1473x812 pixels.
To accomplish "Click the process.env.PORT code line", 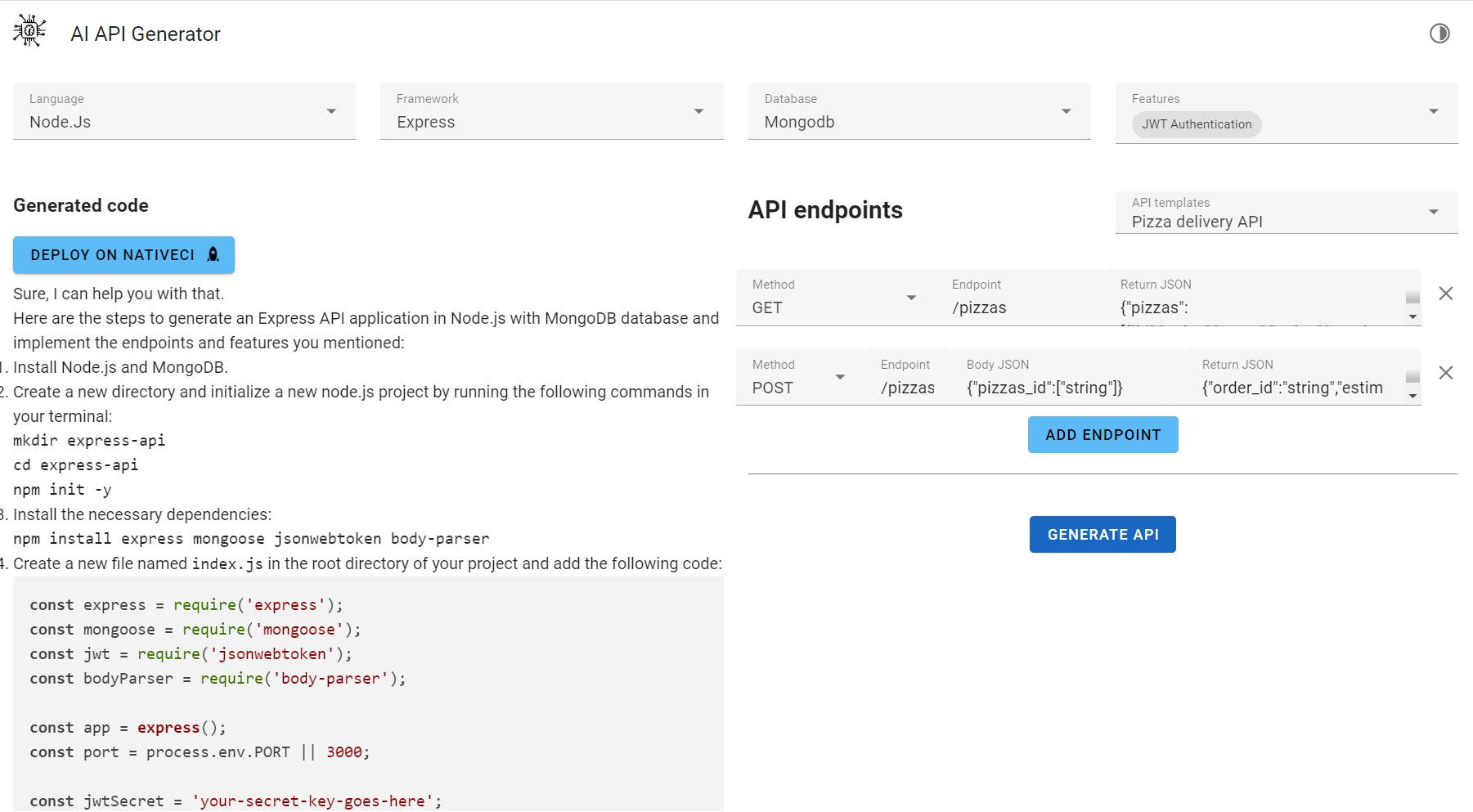I will 200,752.
